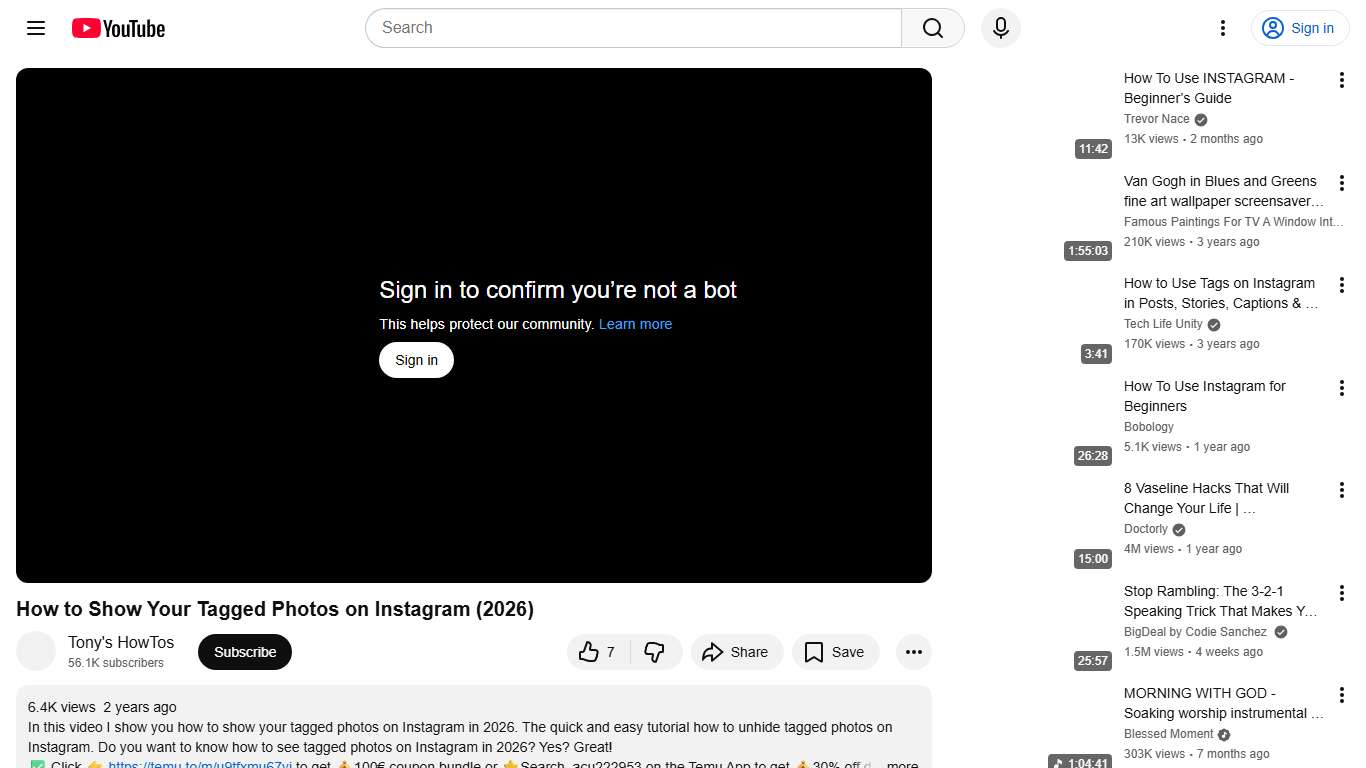Start a voice search with the microphone icon
This screenshot has width=1366, height=768.
click(1000, 28)
